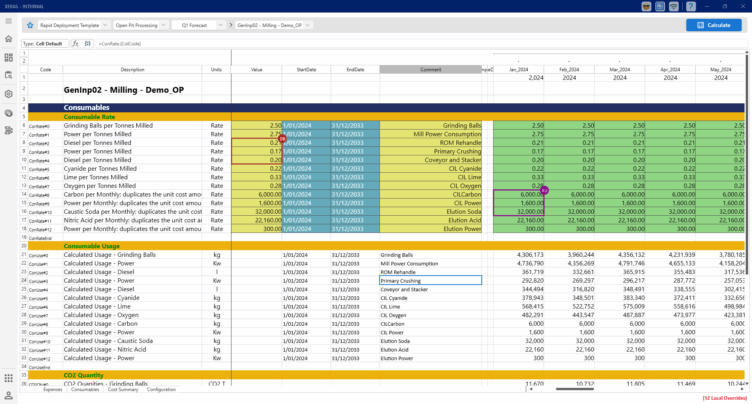Select Apr_2024 value 558,616 in Lime row

point(670,306)
